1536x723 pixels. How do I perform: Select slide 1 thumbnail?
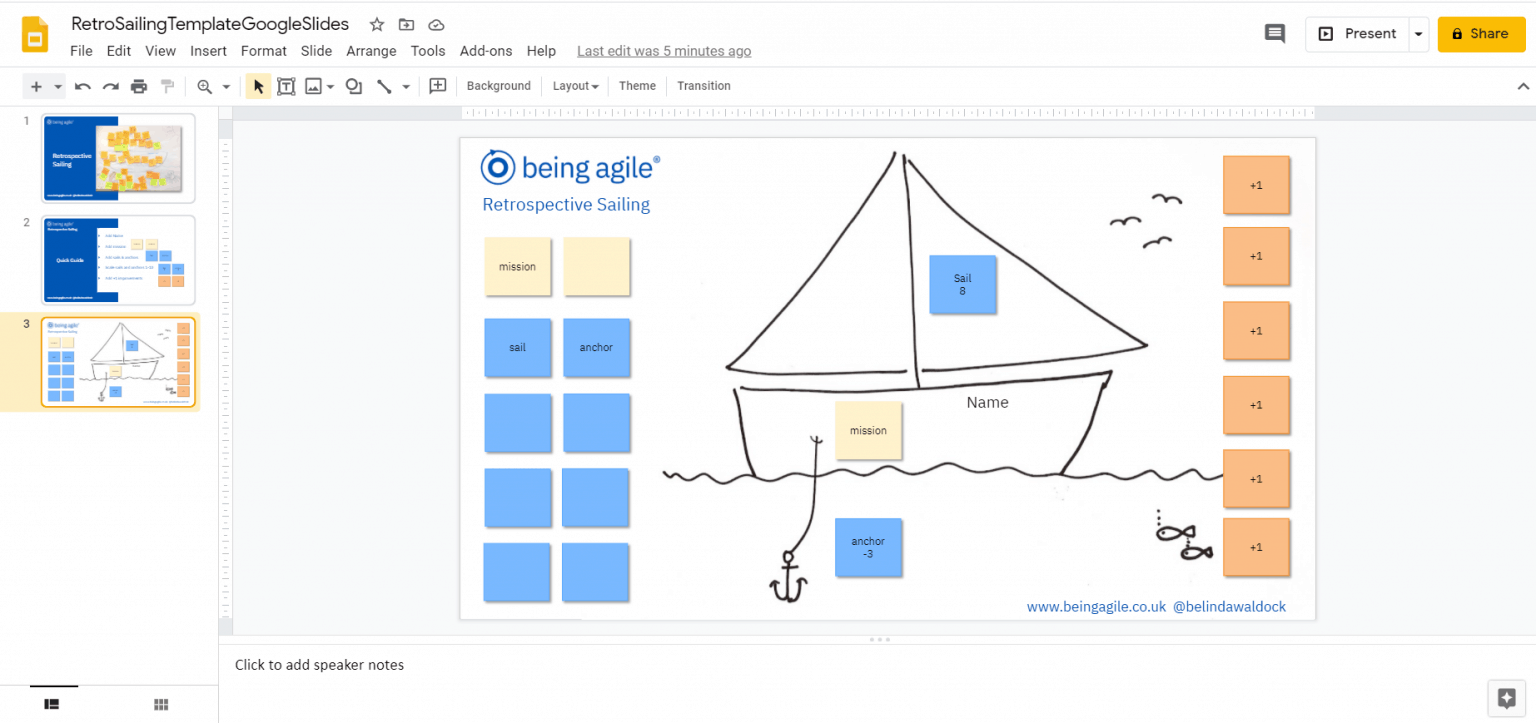117,158
